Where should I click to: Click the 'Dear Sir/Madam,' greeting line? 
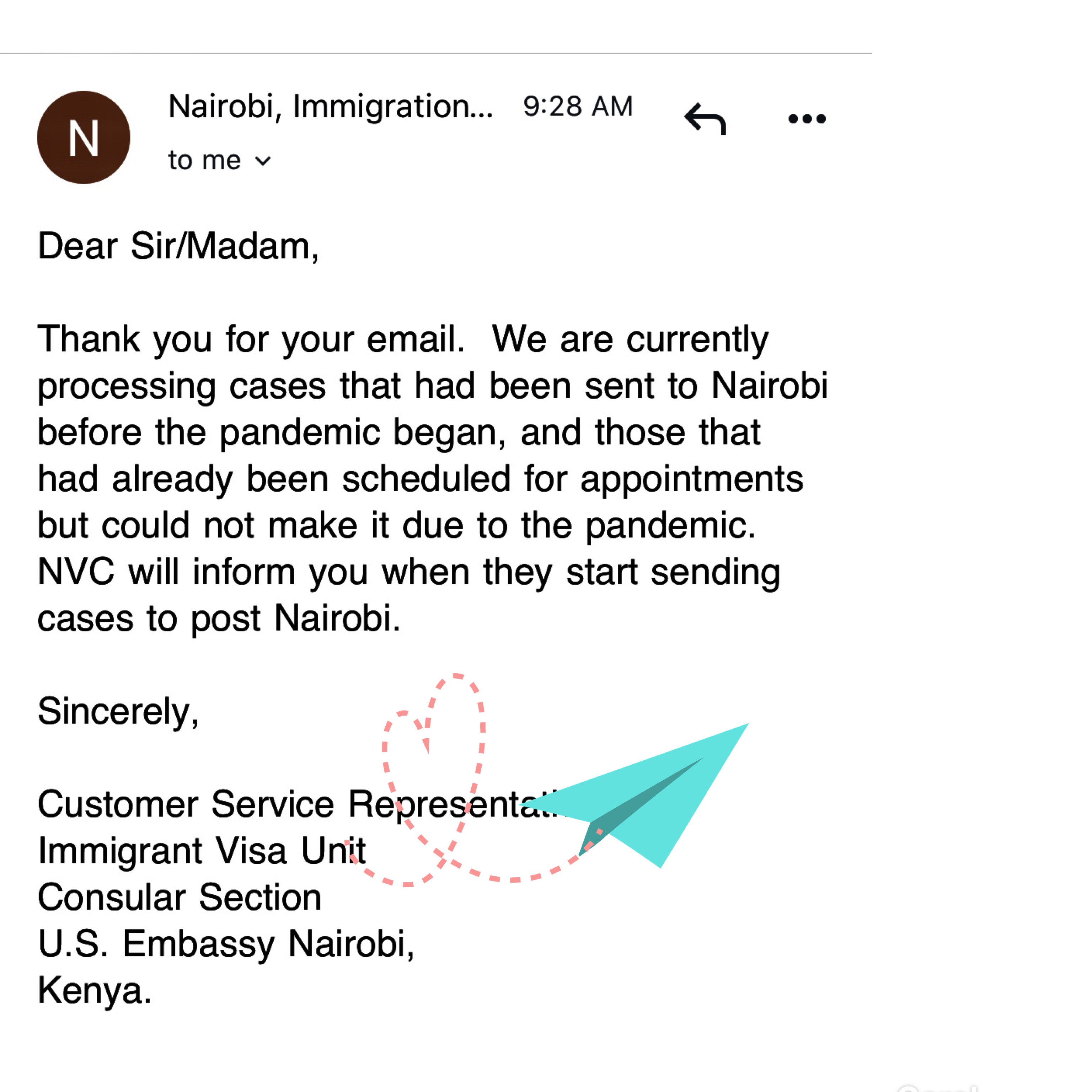(x=178, y=247)
